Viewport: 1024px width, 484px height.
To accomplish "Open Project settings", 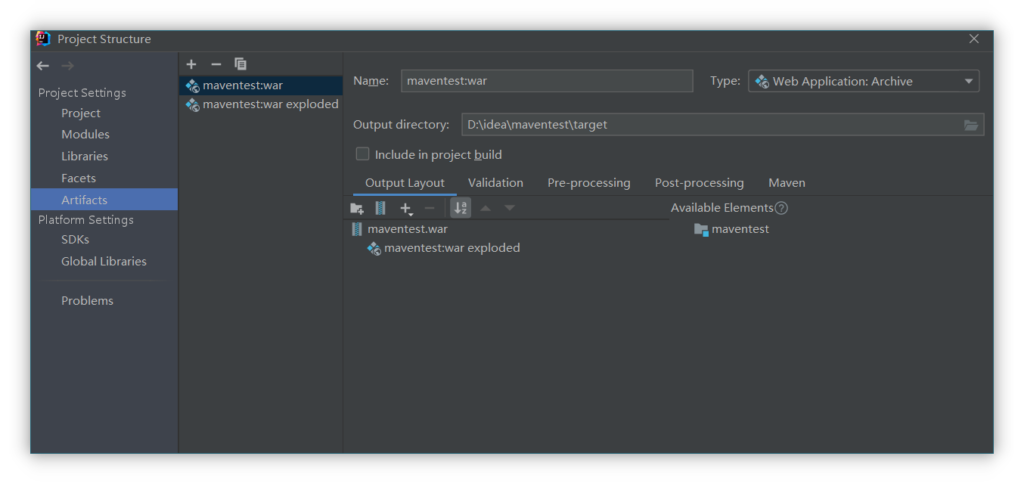I will [81, 113].
